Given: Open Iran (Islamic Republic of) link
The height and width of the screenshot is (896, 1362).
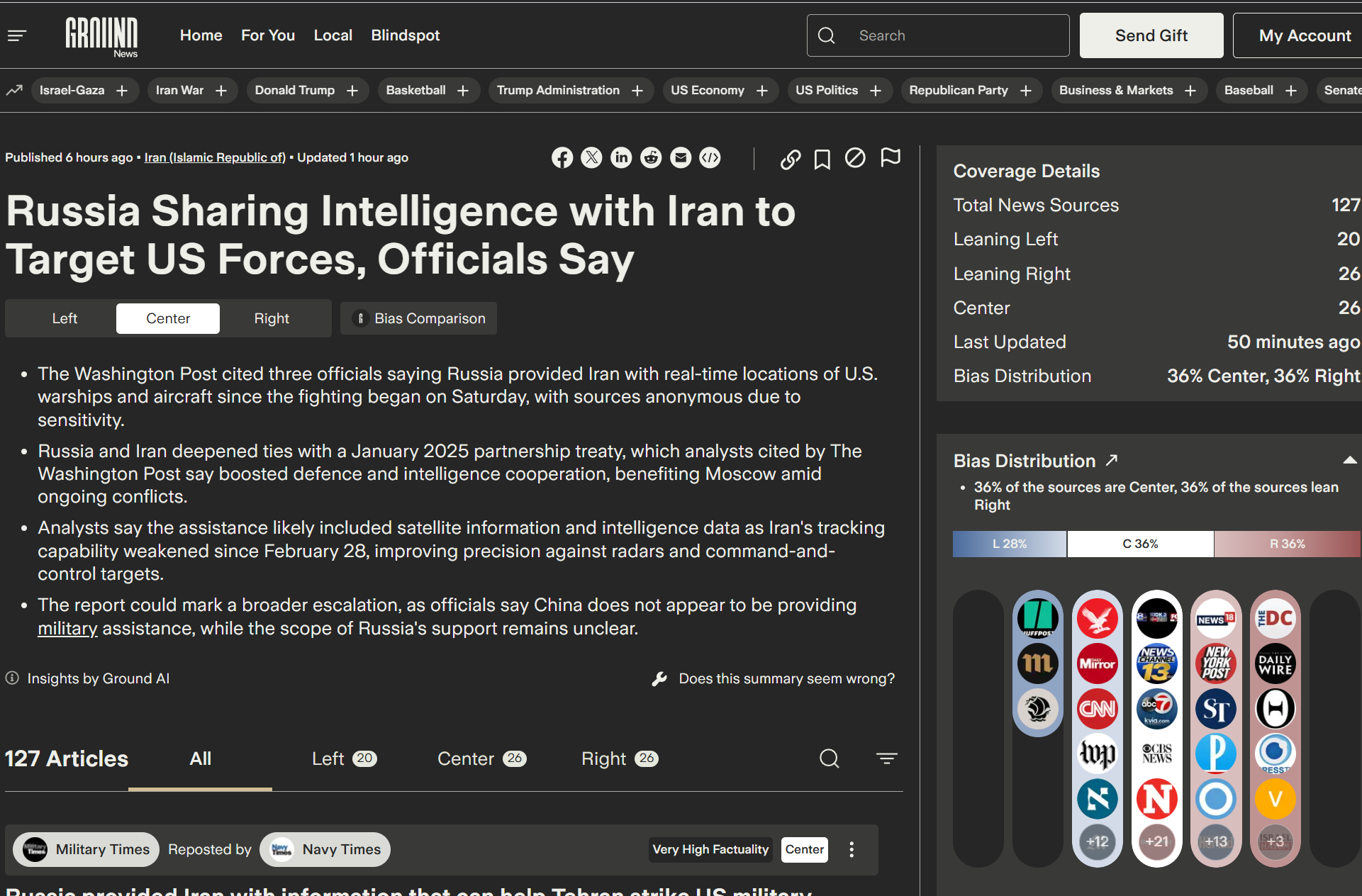Looking at the screenshot, I should point(215,157).
